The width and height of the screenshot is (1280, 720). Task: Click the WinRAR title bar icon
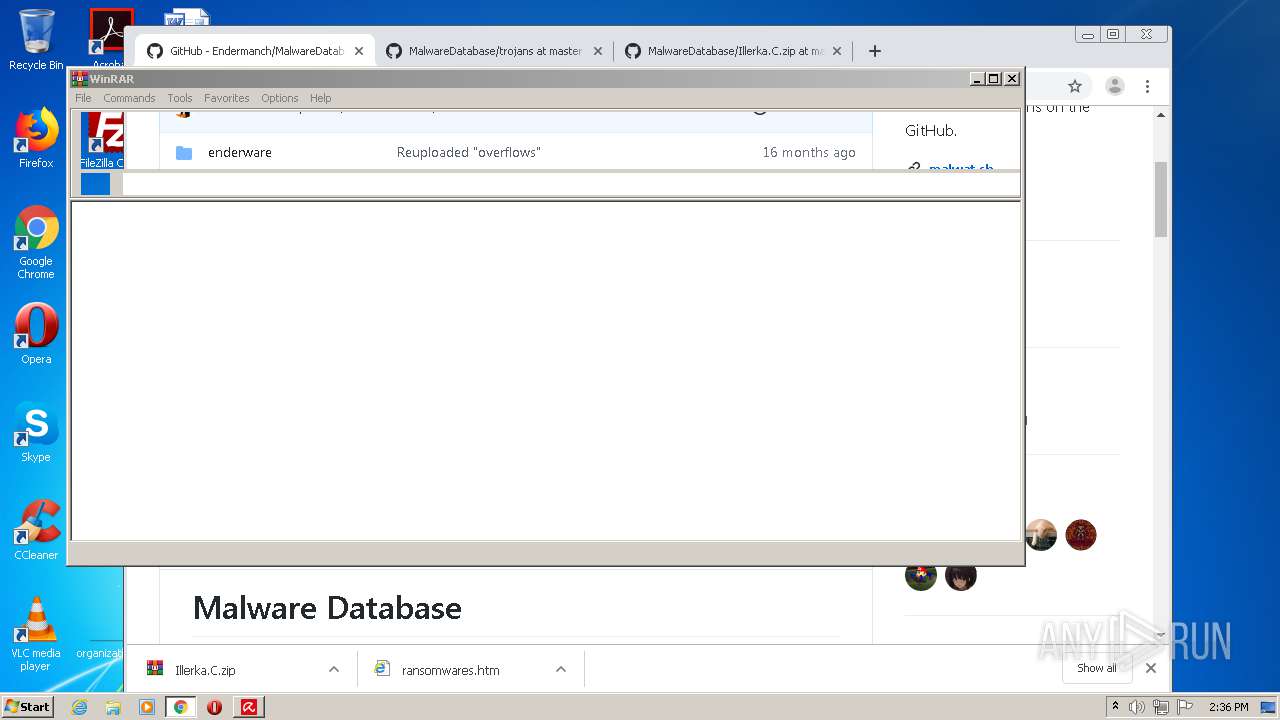[x=80, y=79]
